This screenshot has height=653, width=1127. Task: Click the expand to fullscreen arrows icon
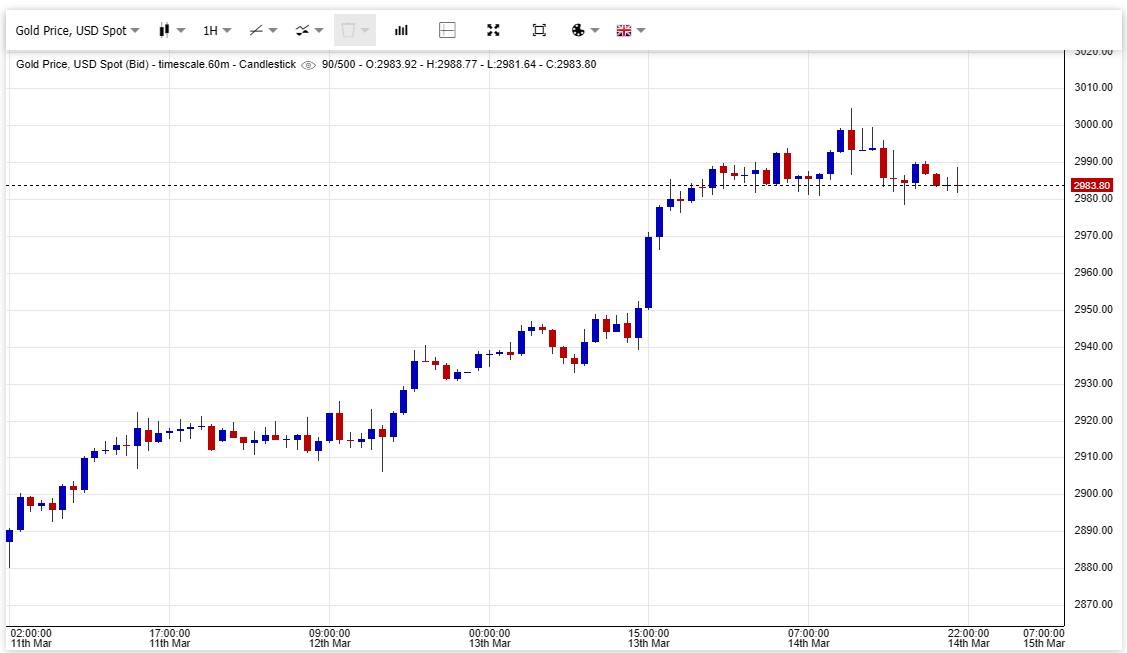coord(493,30)
